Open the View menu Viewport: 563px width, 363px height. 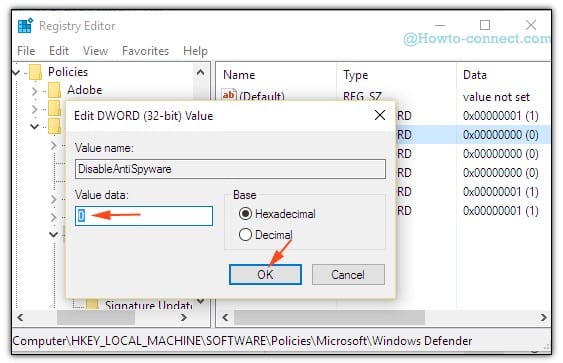pos(96,51)
